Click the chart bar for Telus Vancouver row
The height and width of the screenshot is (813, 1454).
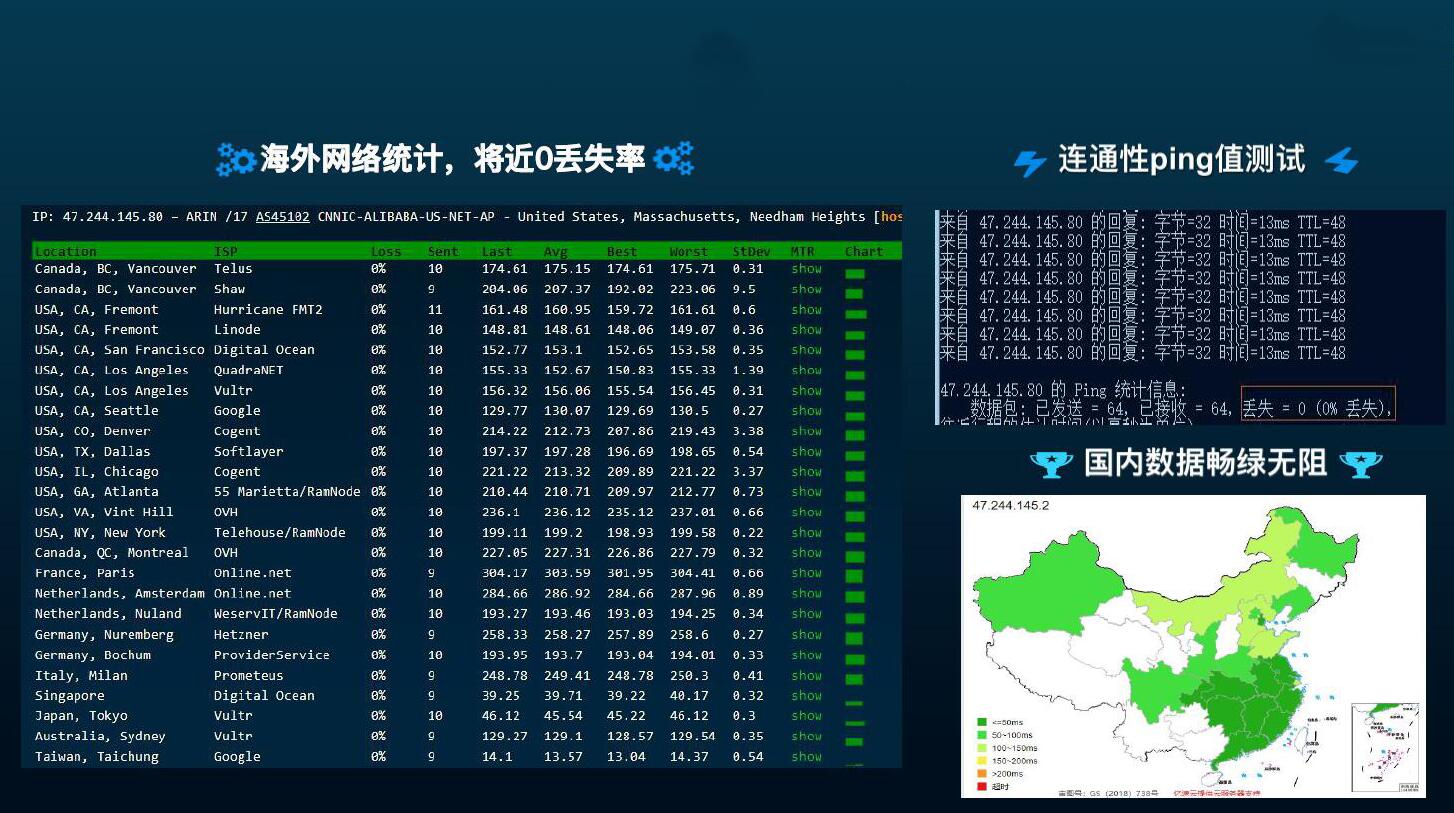pyautogui.click(x=854, y=273)
